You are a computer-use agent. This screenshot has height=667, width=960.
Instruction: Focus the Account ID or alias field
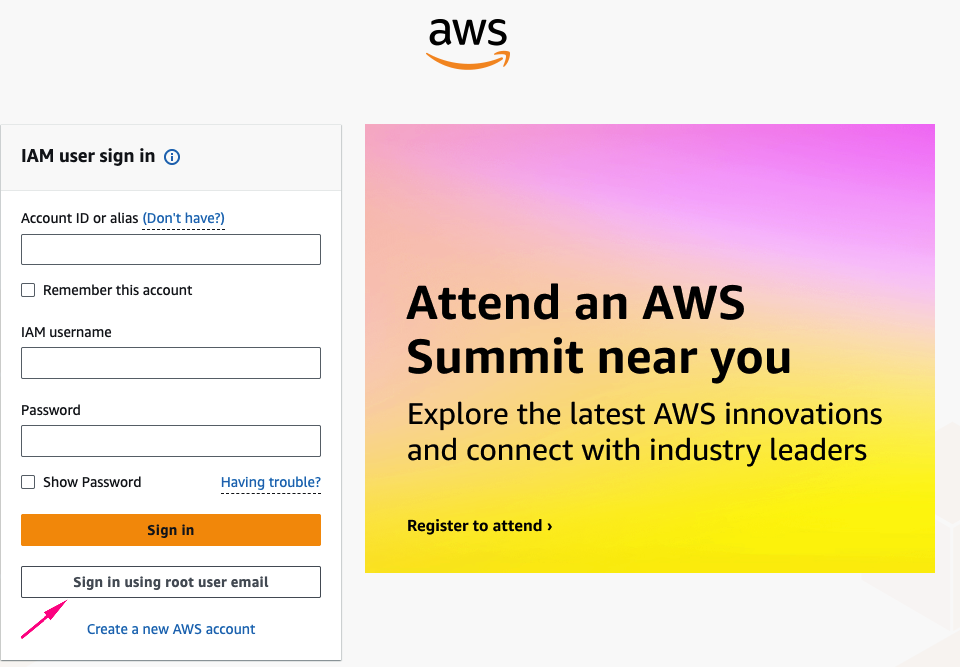[x=171, y=250]
